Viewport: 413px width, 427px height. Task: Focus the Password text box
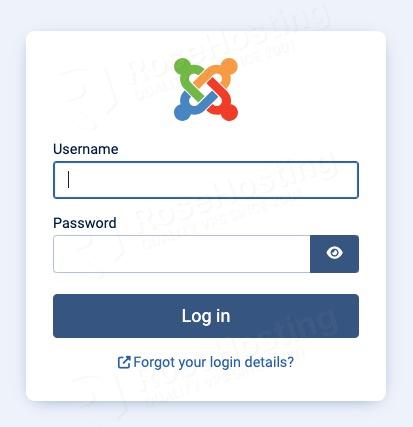pyautogui.click(x=182, y=254)
